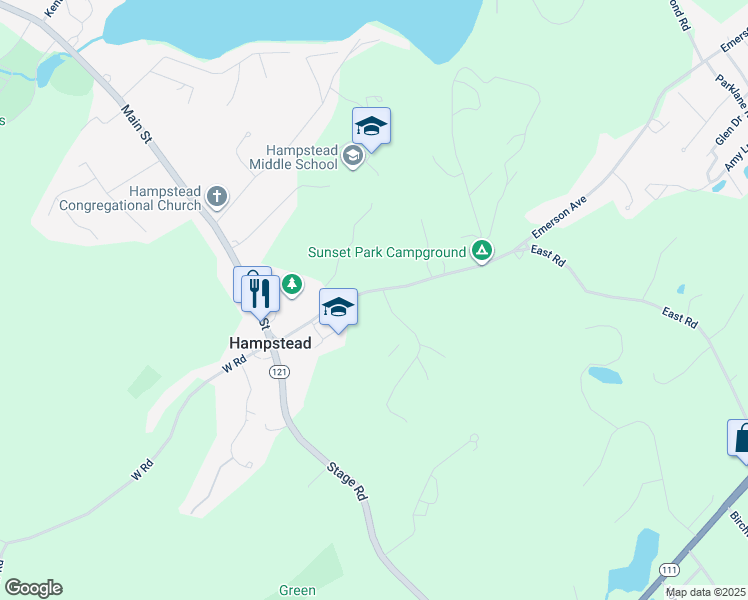Click the Hampstead town label

(x=270, y=343)
